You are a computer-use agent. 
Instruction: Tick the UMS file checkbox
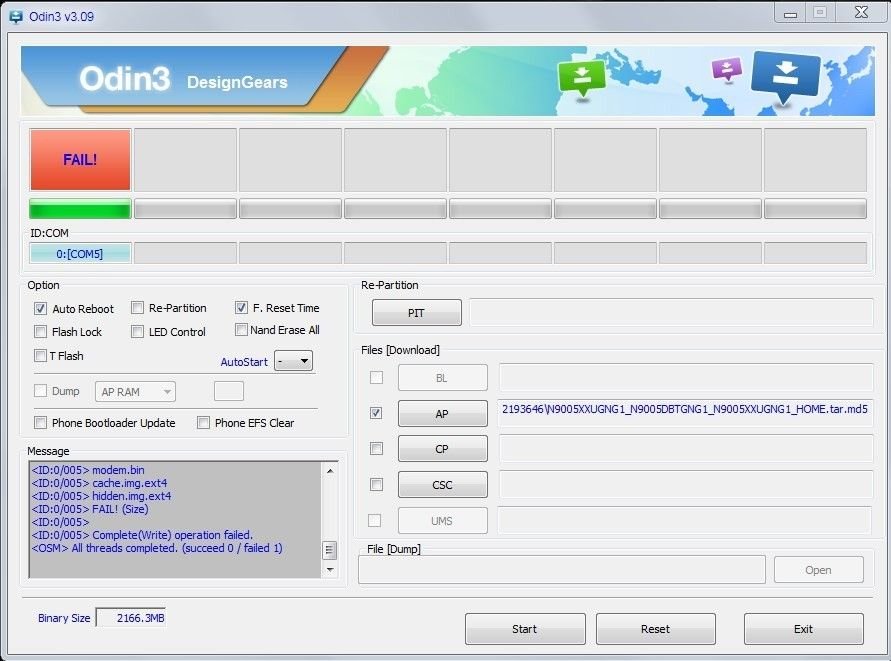pyautogui.click(x=374, y=520)
